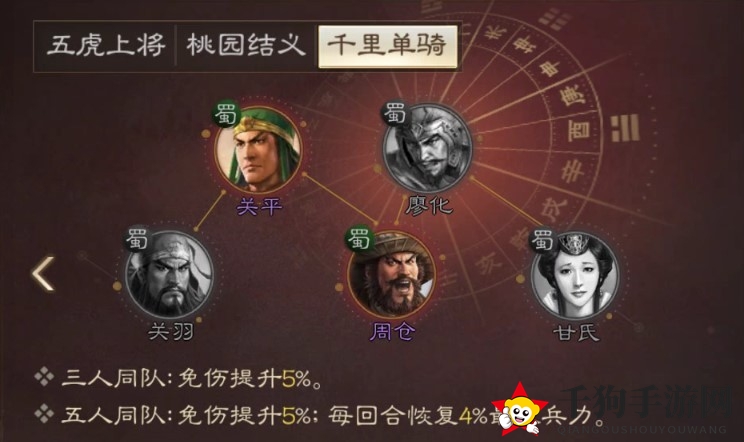Image resolution: width=744 pixels, height=442 pixels.
Task: Select 周仓 hero portrait
Action: click(391, 275)
